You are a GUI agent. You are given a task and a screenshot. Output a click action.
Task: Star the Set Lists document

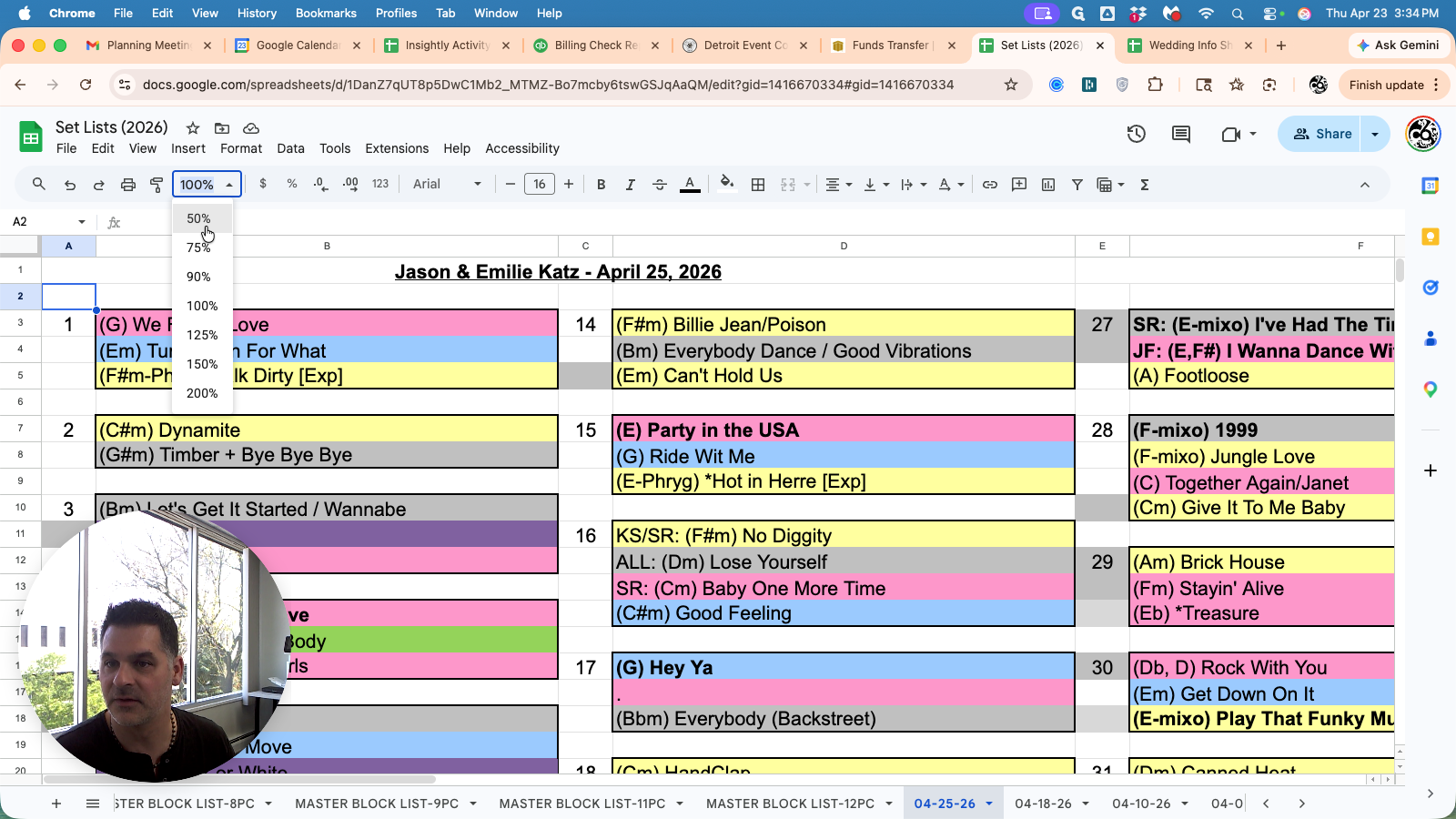coord(193,128)
